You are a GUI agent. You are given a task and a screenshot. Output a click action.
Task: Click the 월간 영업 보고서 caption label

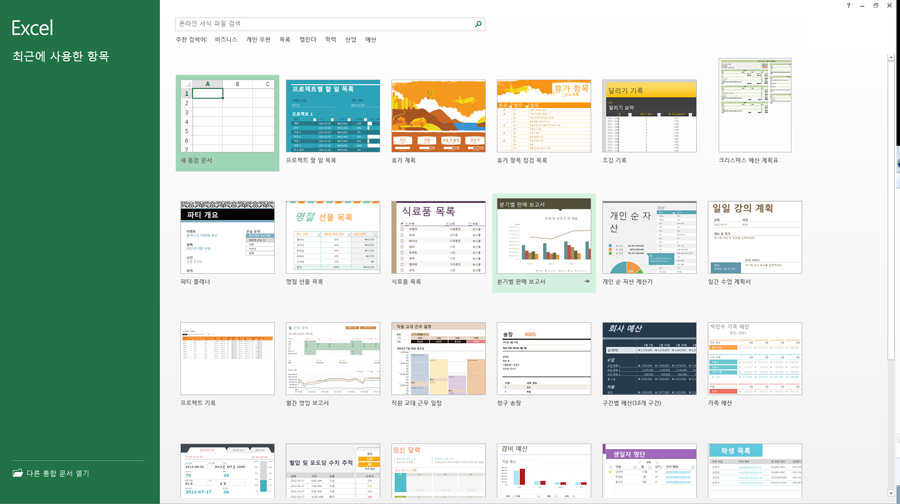(x=307, y=403)
